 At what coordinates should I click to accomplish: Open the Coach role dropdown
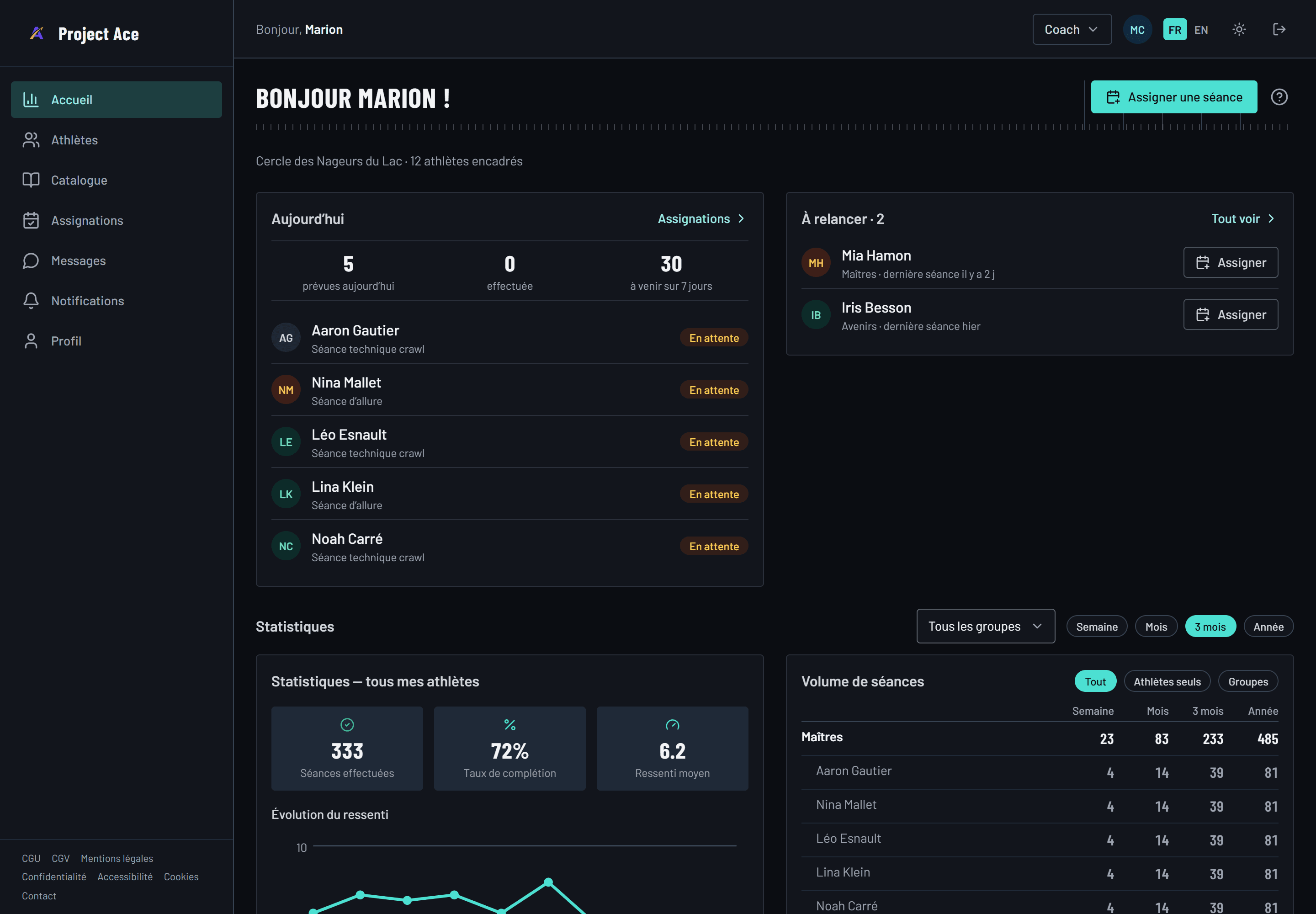1072,29
